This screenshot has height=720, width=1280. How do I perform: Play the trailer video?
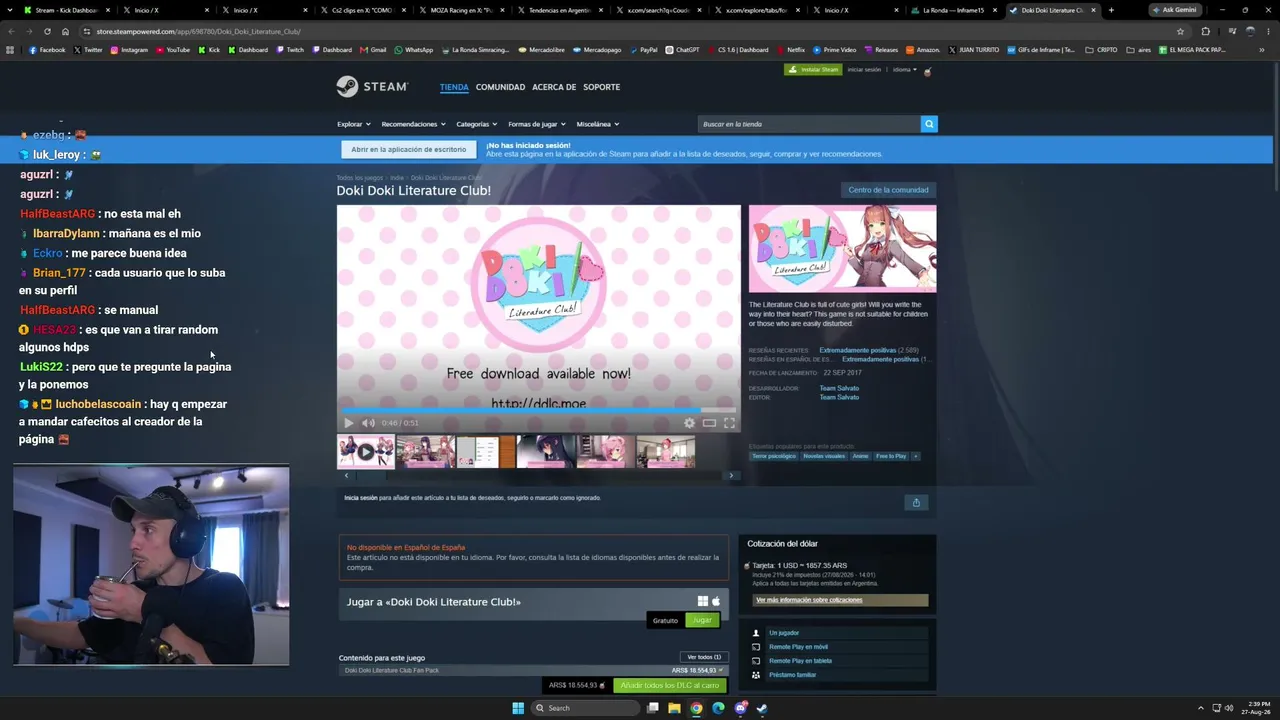pos(348,423)
